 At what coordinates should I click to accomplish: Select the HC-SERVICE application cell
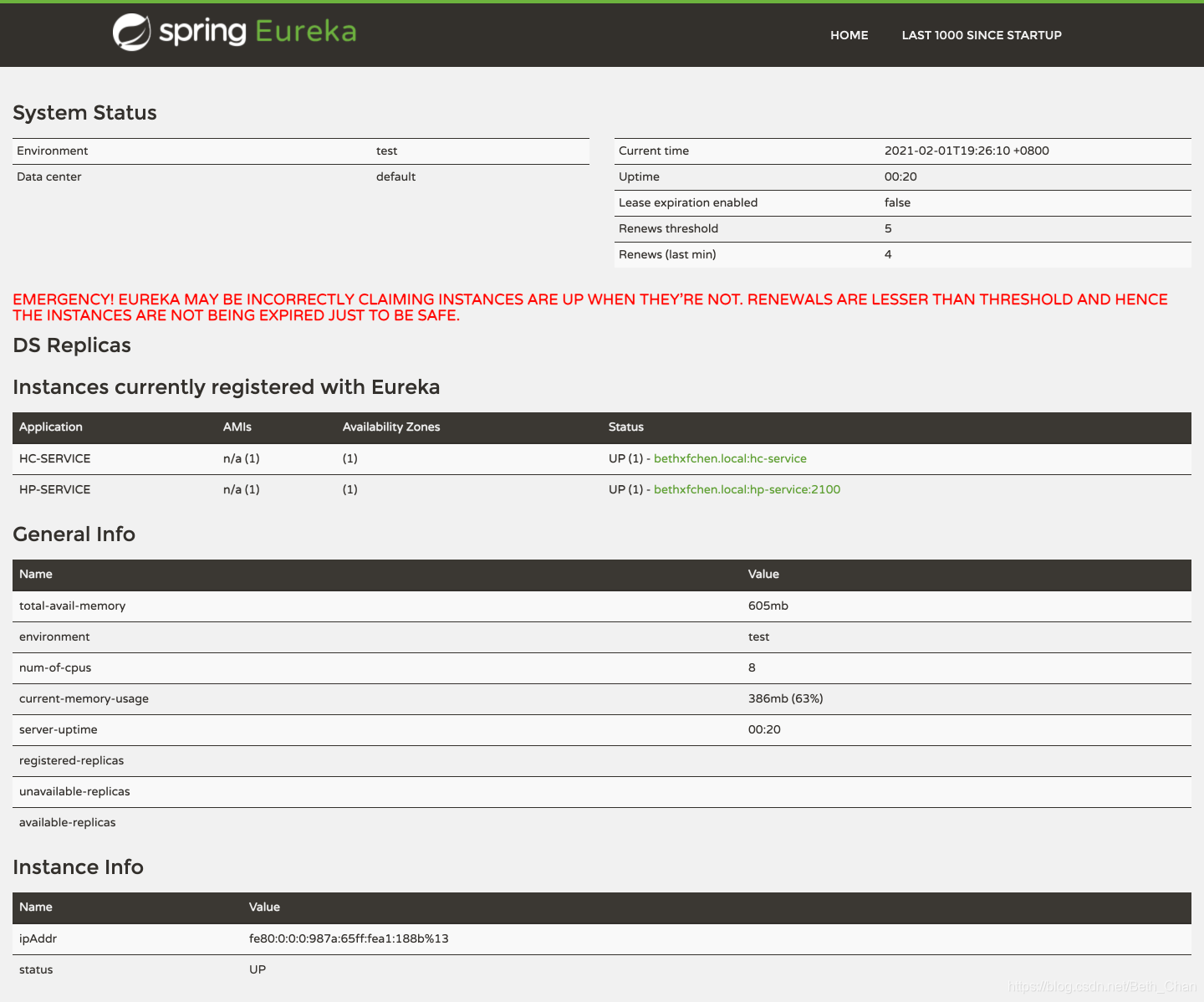point(55,458)
